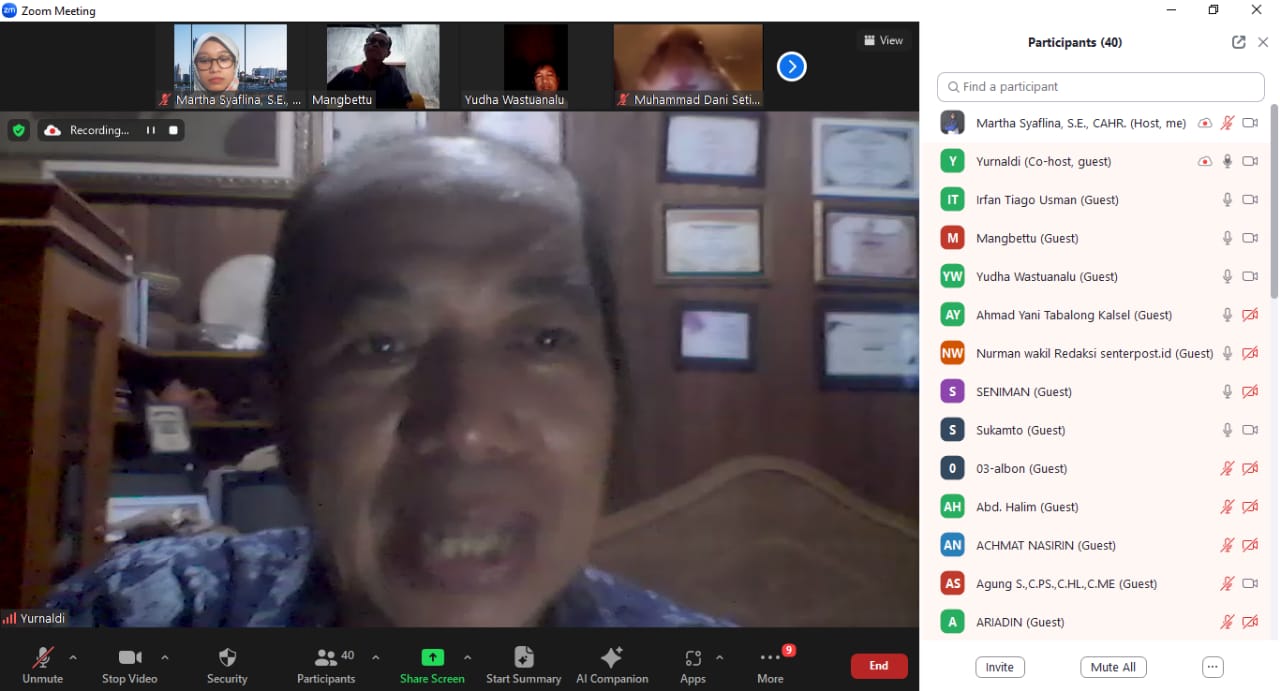Click Yurnaldi's microphone icon in list
This screenshot has width=1280, height=691.
coord(1227,161)
